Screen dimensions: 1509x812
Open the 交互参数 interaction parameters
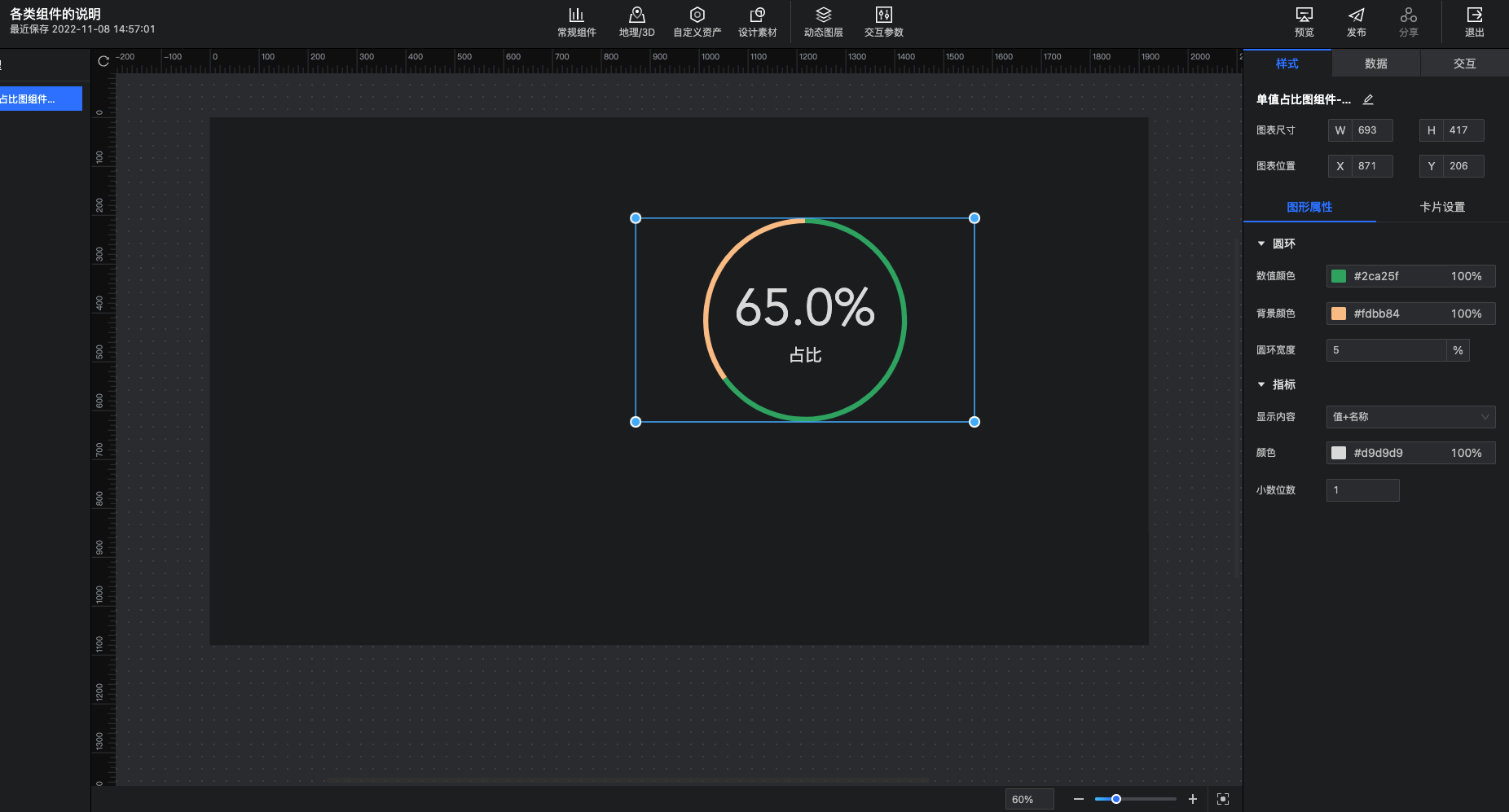[x=883, y=22]
